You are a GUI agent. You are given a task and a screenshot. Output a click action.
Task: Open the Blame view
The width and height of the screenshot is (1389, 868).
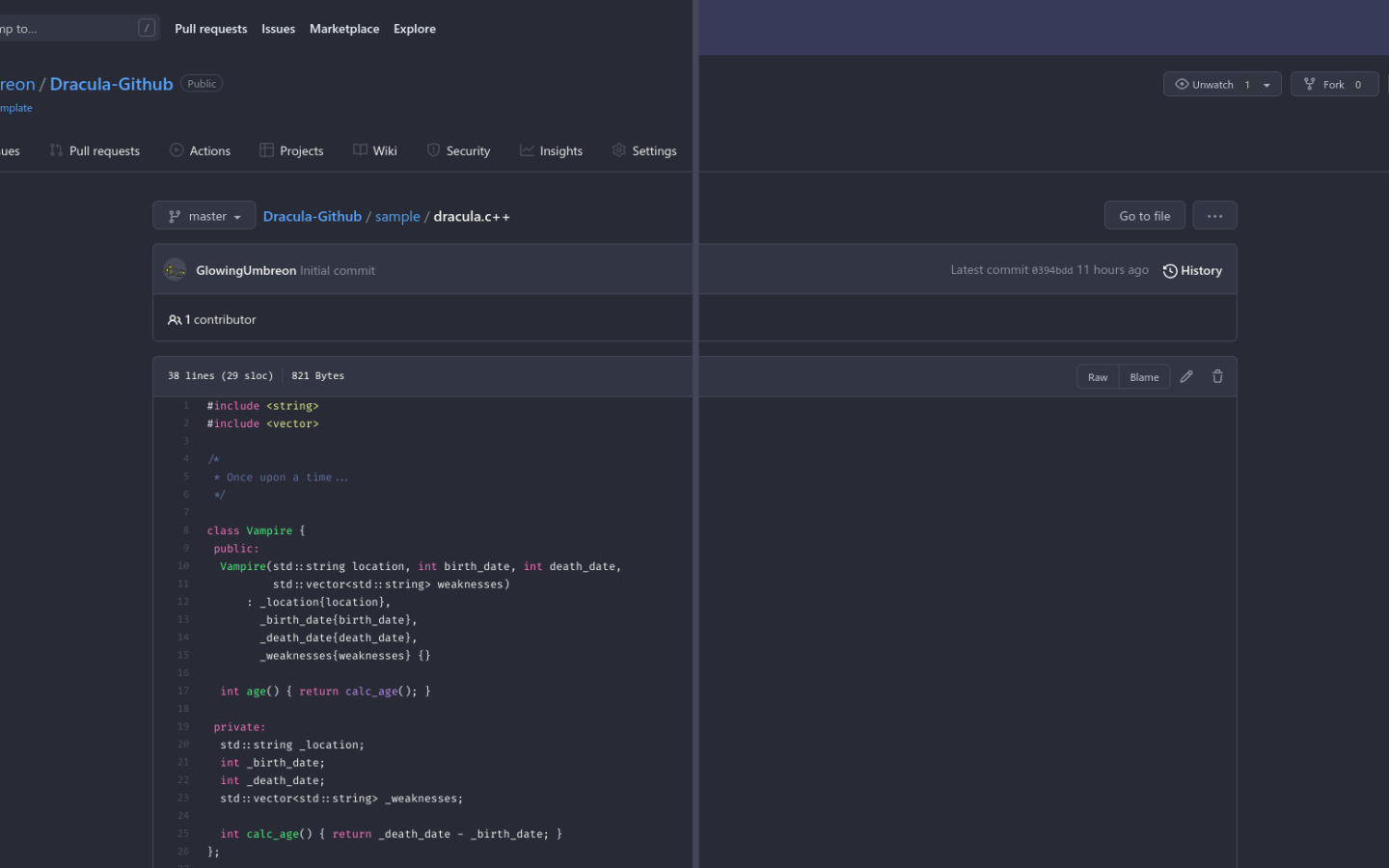1144,377
